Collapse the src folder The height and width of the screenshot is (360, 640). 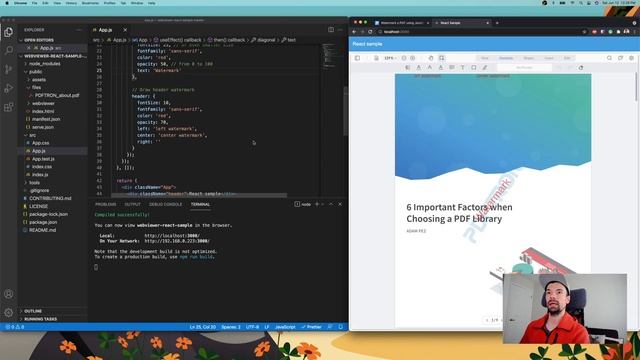[x=32, y=135]
